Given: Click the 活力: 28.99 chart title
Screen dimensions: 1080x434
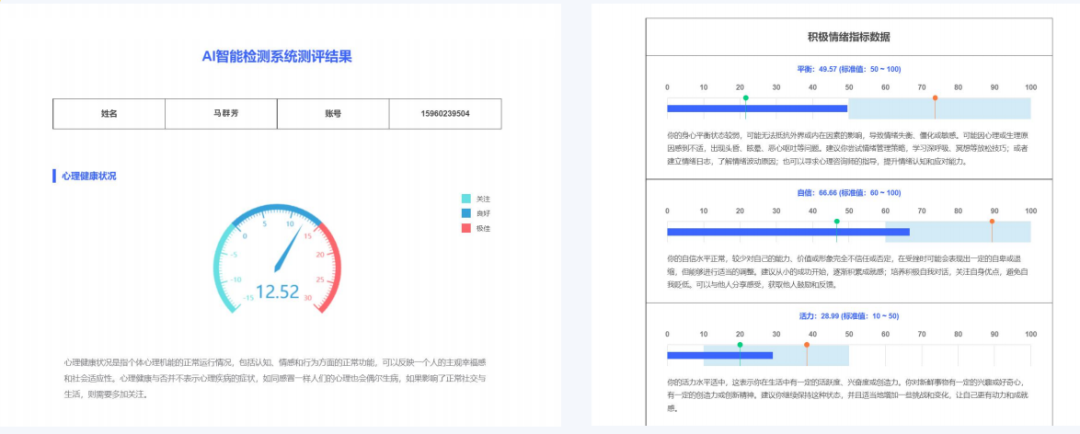Looking at the screenshot, I should [x=849, y=316].
